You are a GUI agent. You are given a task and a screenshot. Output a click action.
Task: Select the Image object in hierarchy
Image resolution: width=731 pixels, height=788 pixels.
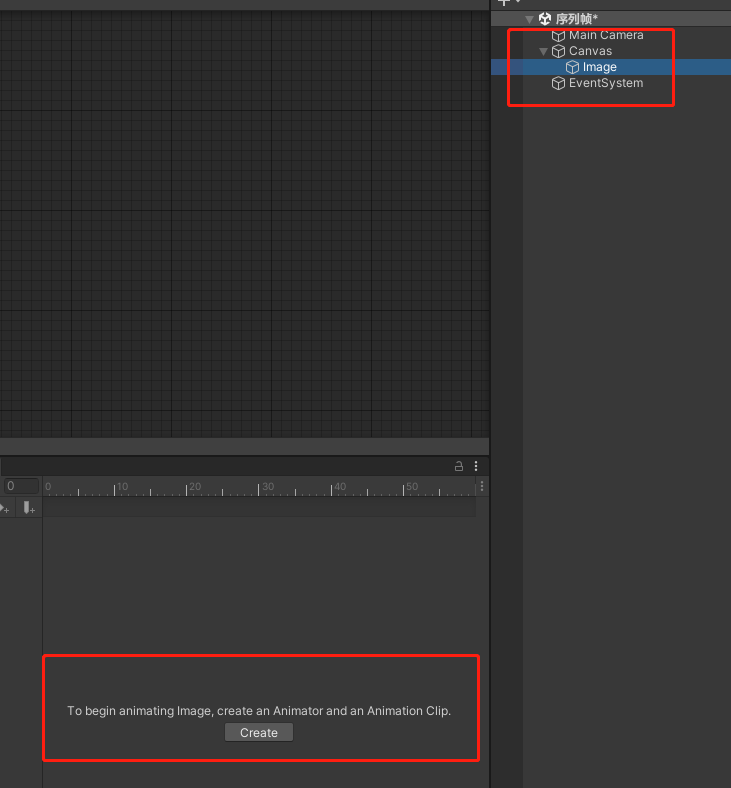[x=599, y=67]
